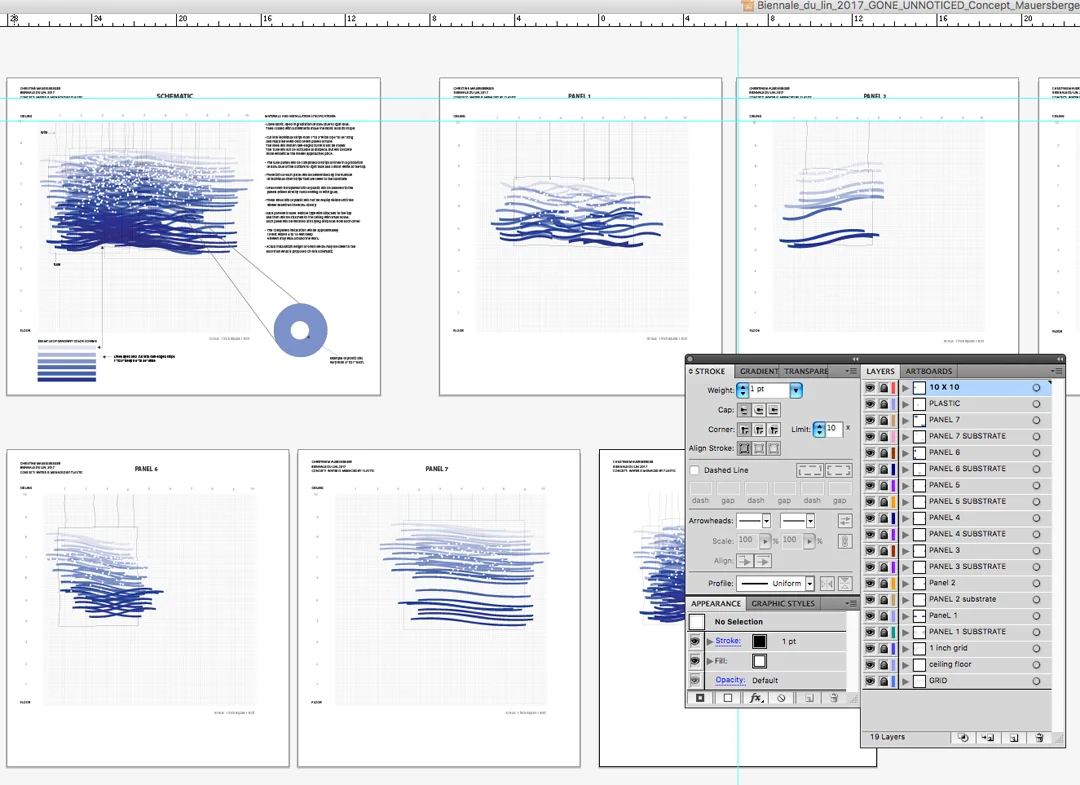Screen dimensions: 1080x785
Task: Click Flip Along profile icon
Action: [x=827, y=583]
